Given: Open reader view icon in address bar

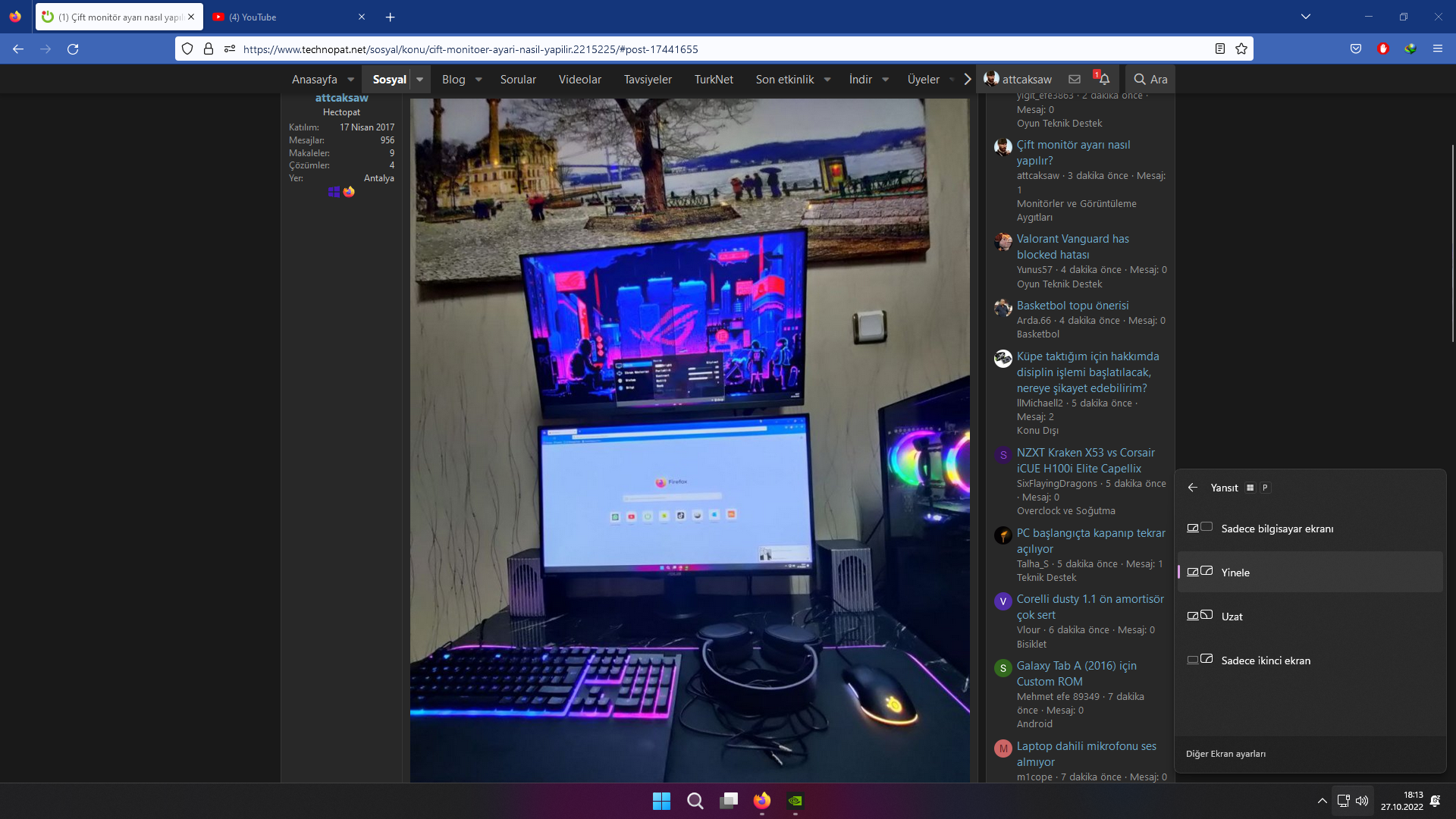Looking at the screenshot, I should tap(1220, 49).
